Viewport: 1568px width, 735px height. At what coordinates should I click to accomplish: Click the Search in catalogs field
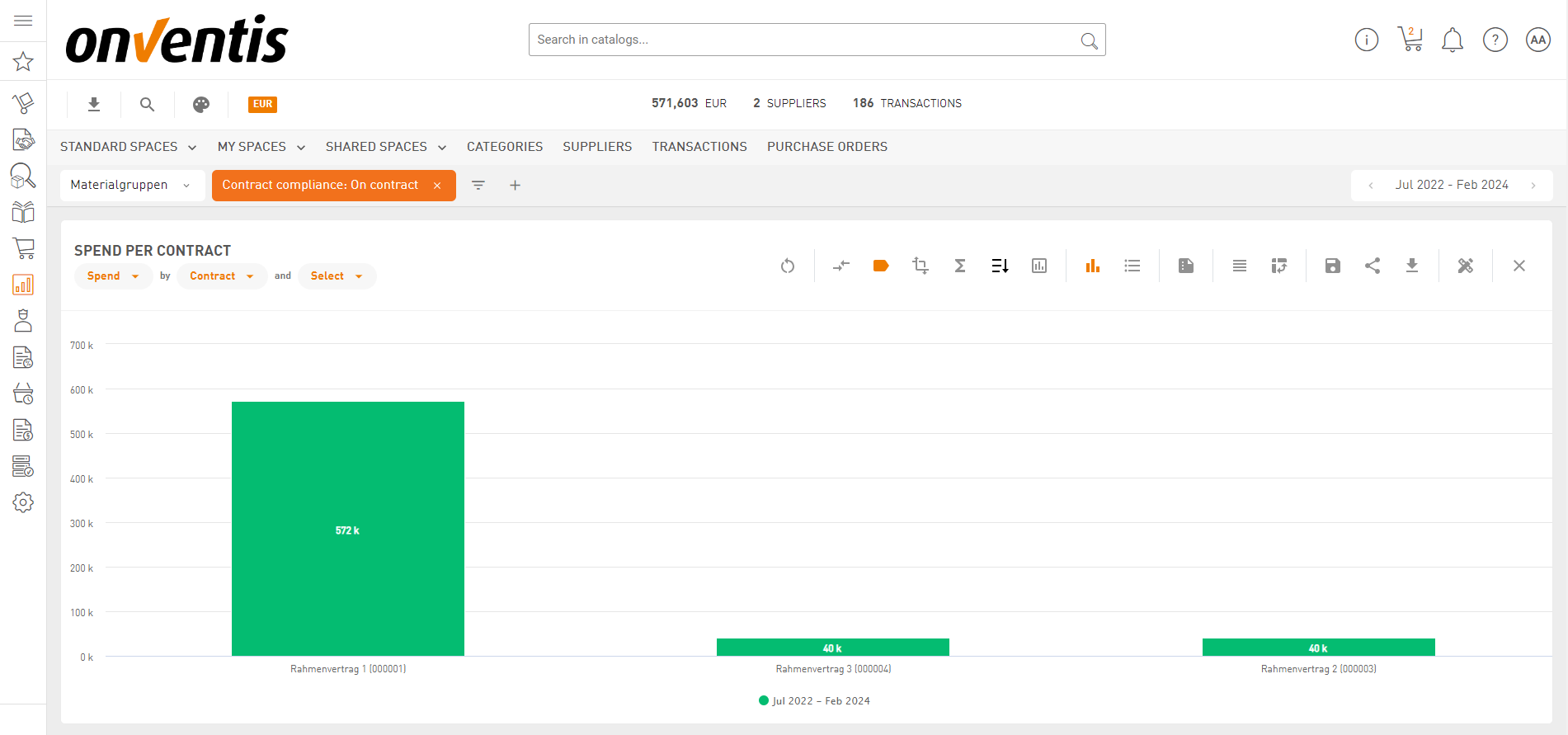coord(804,40)
